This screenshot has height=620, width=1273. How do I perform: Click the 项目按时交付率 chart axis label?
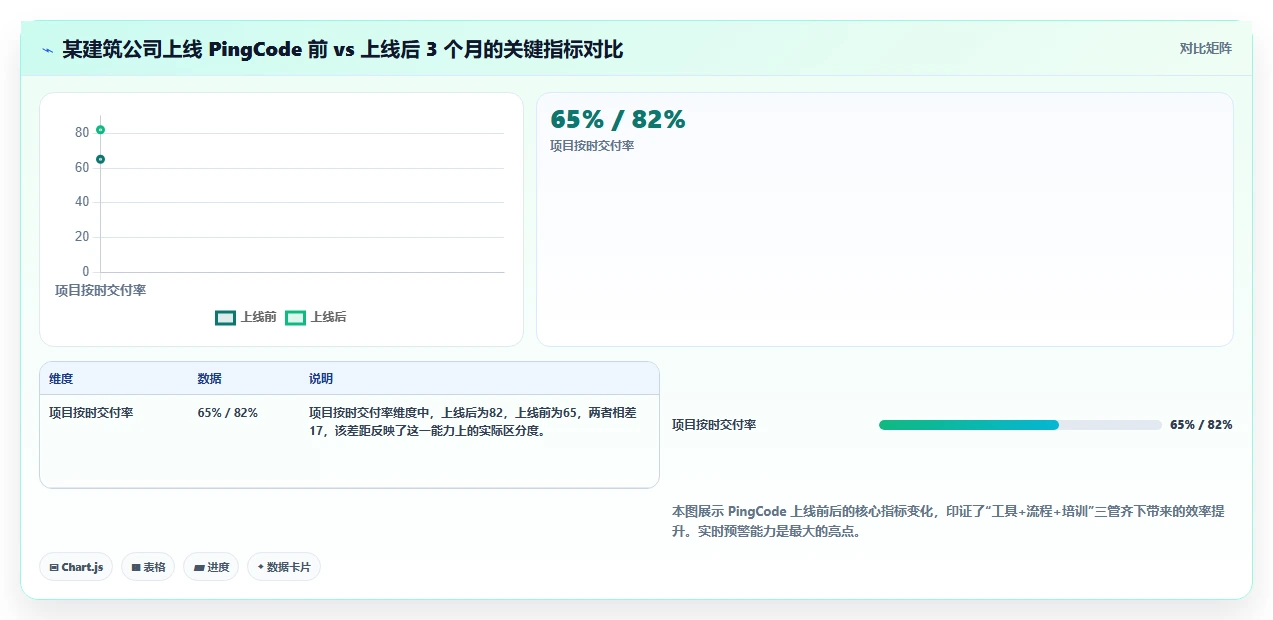click(100, 290)
